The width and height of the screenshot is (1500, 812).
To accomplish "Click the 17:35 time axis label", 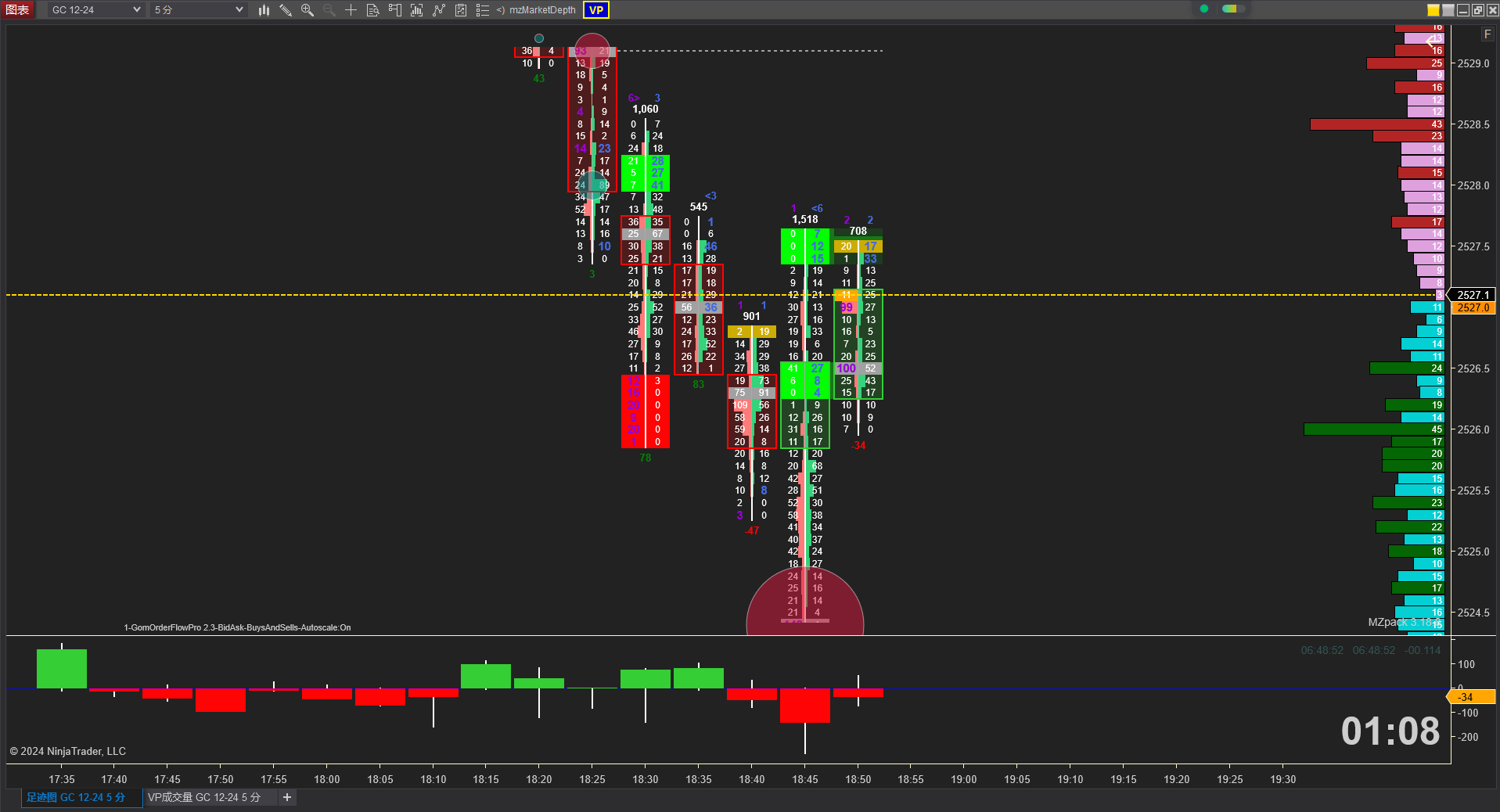I will (x=62, y=780).
